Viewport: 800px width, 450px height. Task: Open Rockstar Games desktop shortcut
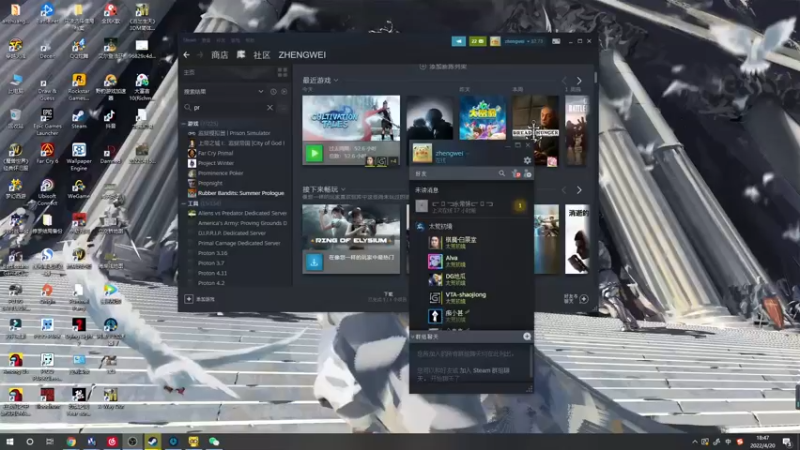pyautogui.click(x=79, y=87)
